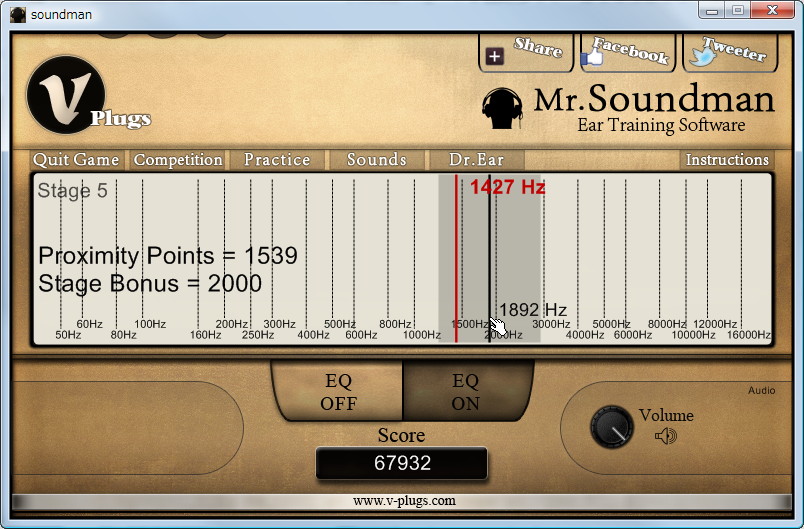
Task: Click the soundman app icon in title bar
Action: point(18,14)
